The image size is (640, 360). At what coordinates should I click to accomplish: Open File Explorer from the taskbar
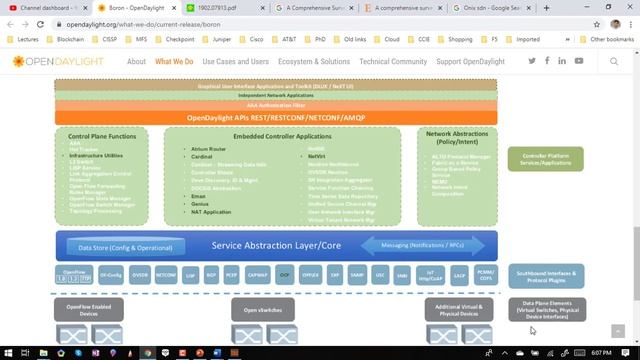coord(43,353)
